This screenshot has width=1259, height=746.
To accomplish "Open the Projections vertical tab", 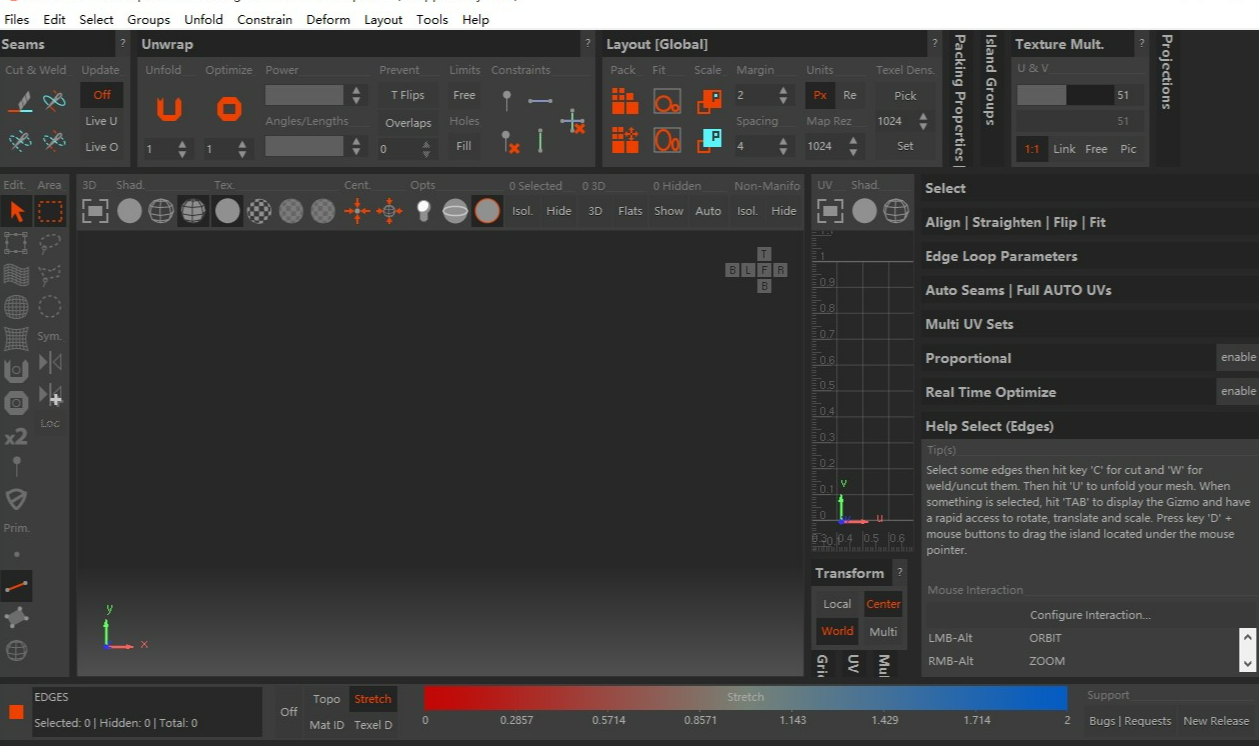I will coord(1166,72).
